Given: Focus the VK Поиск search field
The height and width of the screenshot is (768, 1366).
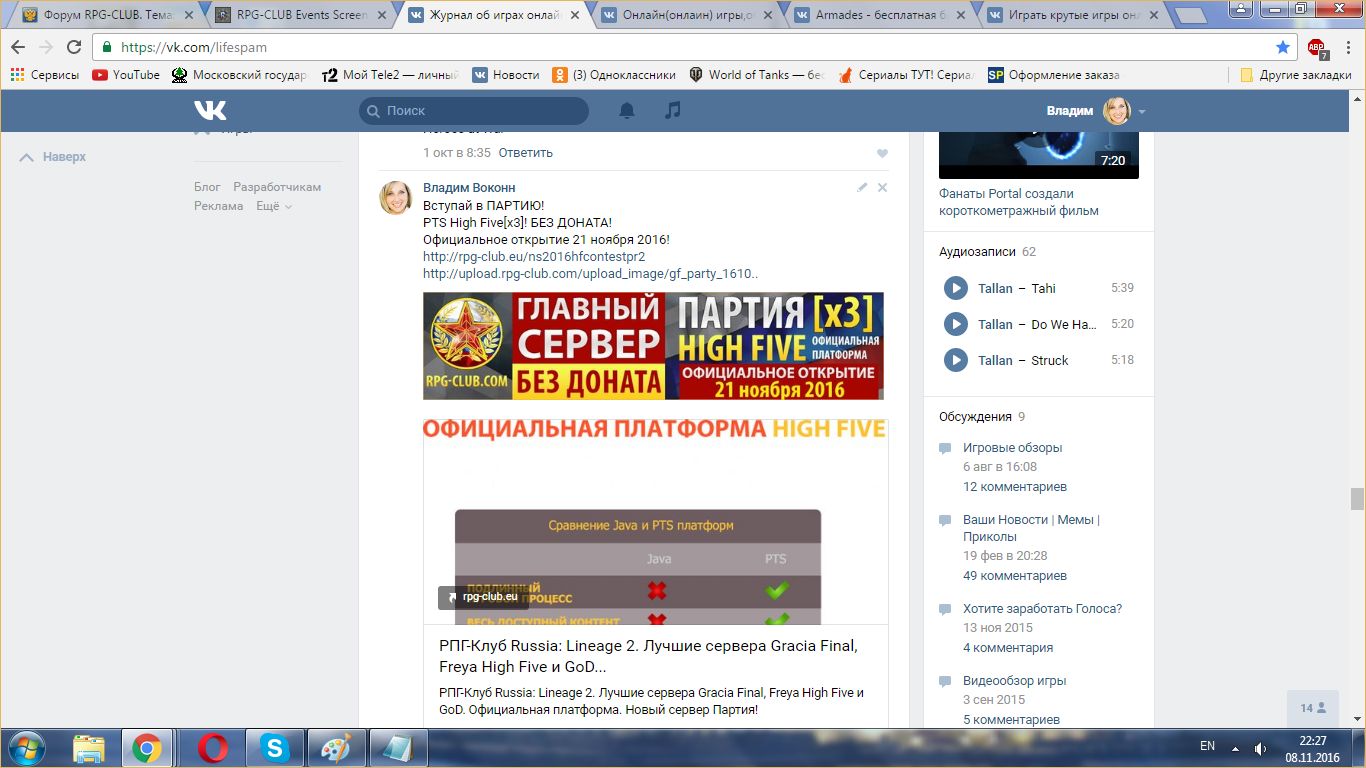Looking at the screenshot, I should click(474, 111).
